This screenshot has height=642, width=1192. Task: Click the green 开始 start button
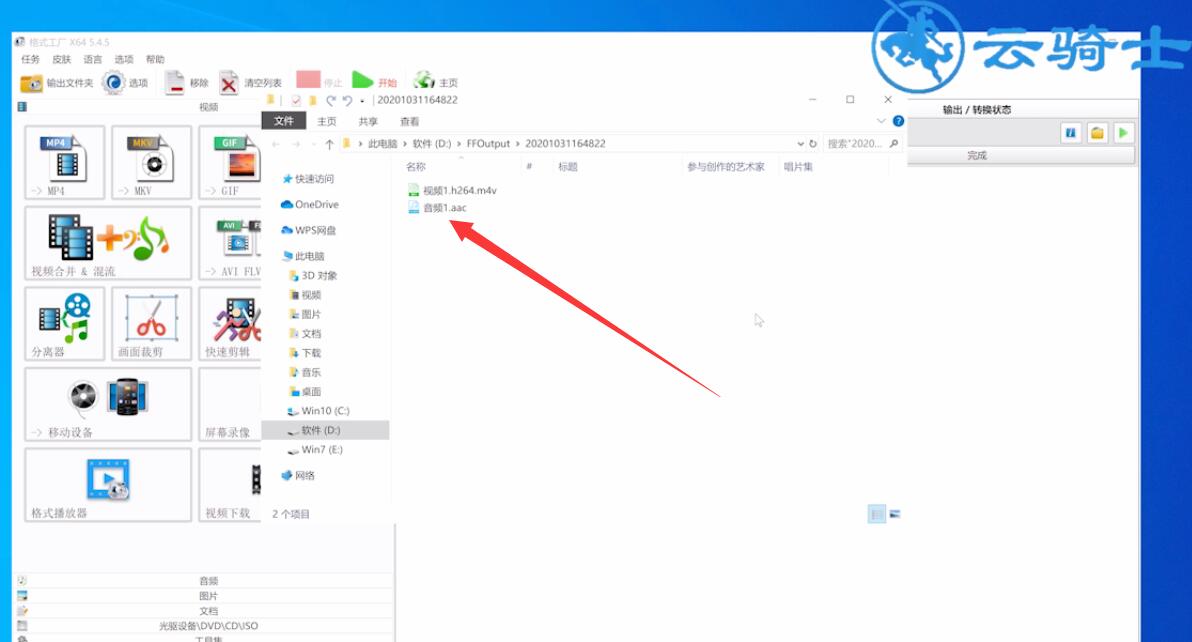pos(375,81)
